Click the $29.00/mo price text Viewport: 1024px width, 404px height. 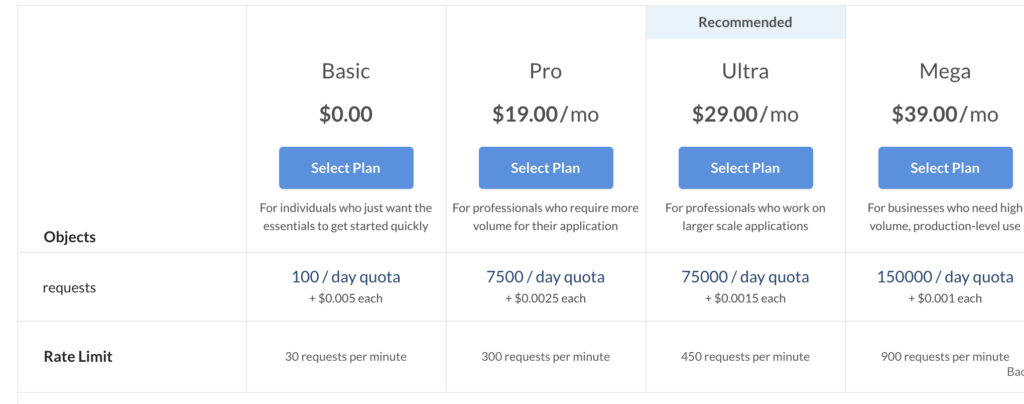tap(746, 115)
